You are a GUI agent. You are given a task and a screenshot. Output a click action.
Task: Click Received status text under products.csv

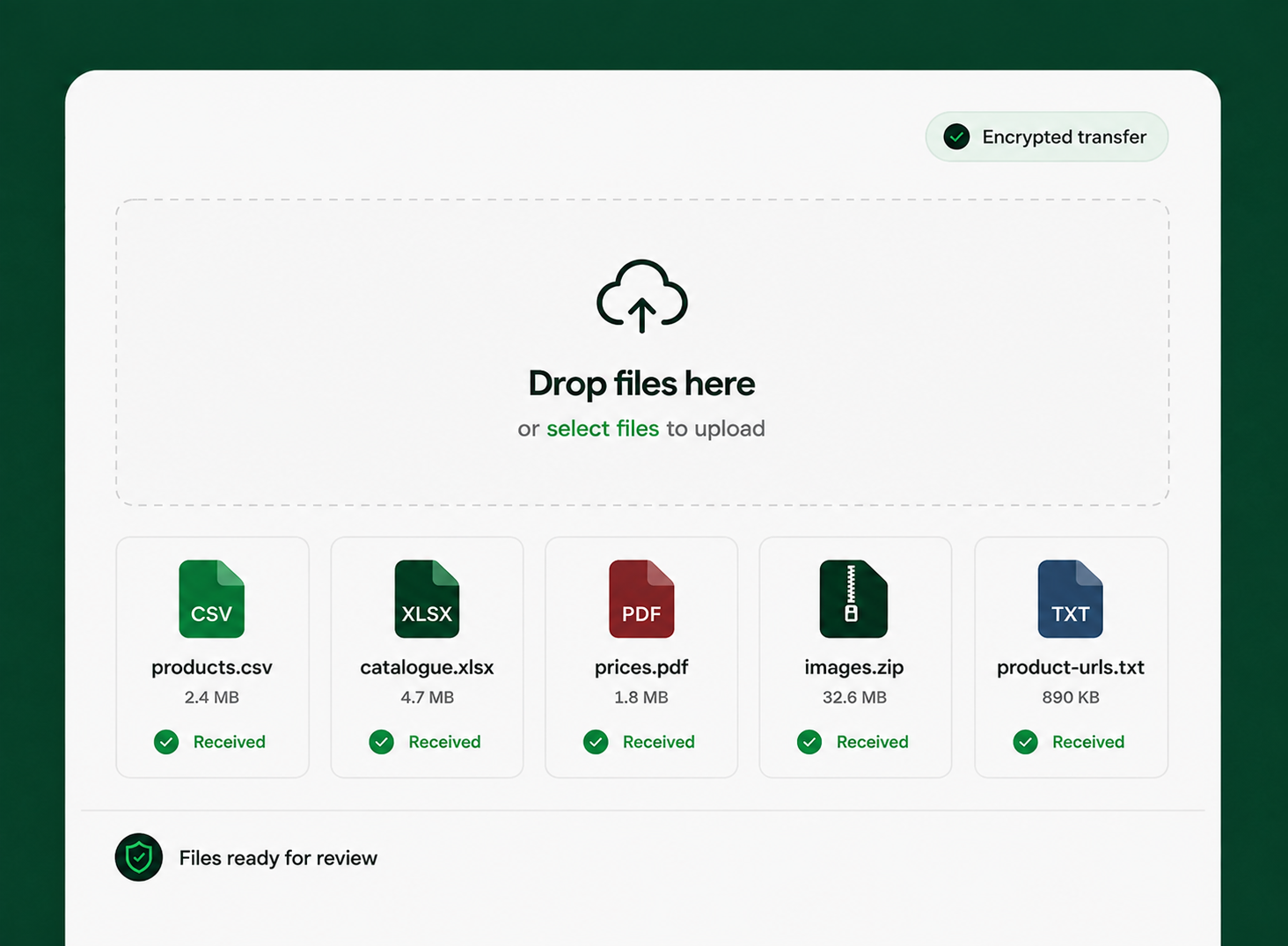(230, 742)
